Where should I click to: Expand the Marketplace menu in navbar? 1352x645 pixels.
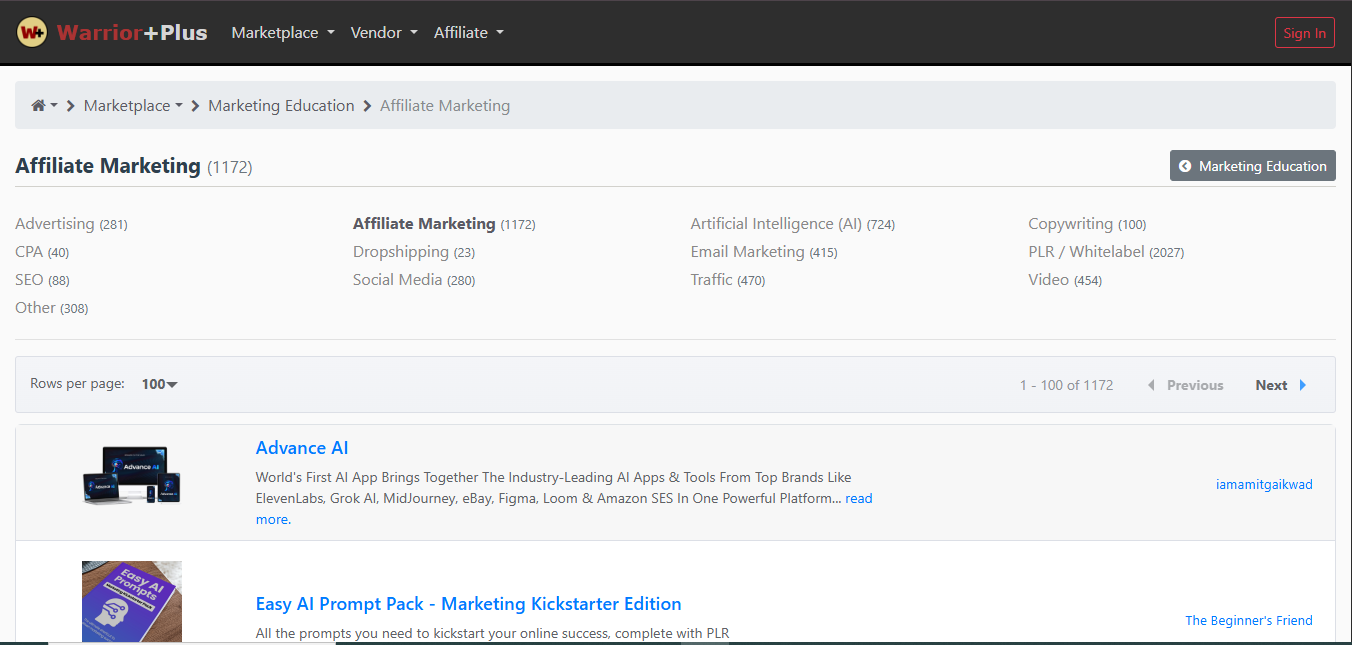click(x=283, y=33)
